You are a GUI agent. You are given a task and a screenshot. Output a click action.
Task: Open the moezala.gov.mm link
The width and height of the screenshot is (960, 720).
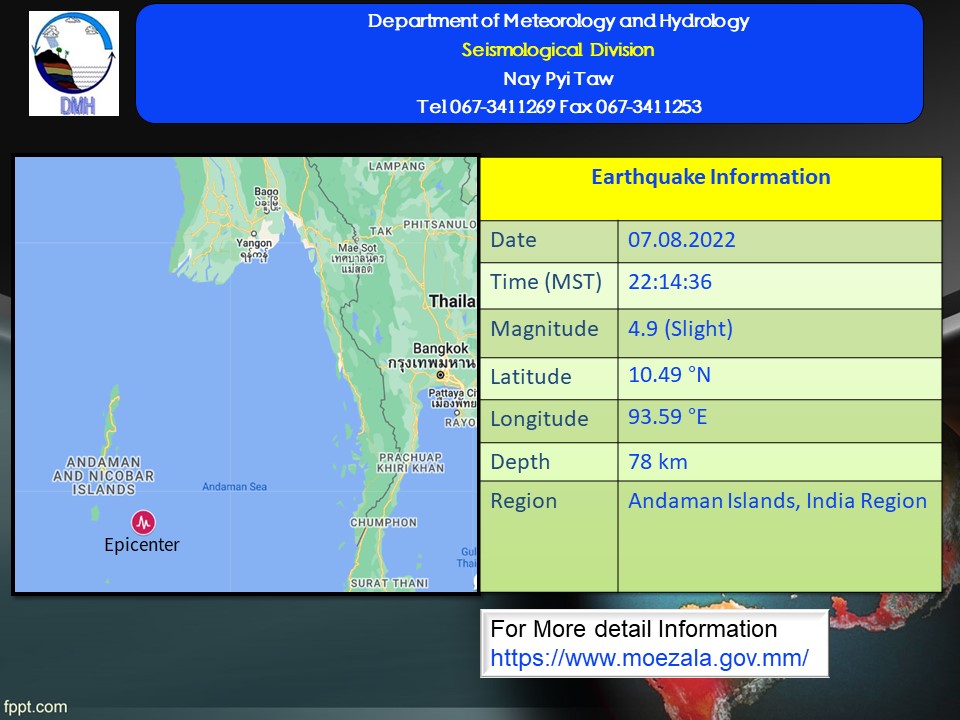(649, 658)
